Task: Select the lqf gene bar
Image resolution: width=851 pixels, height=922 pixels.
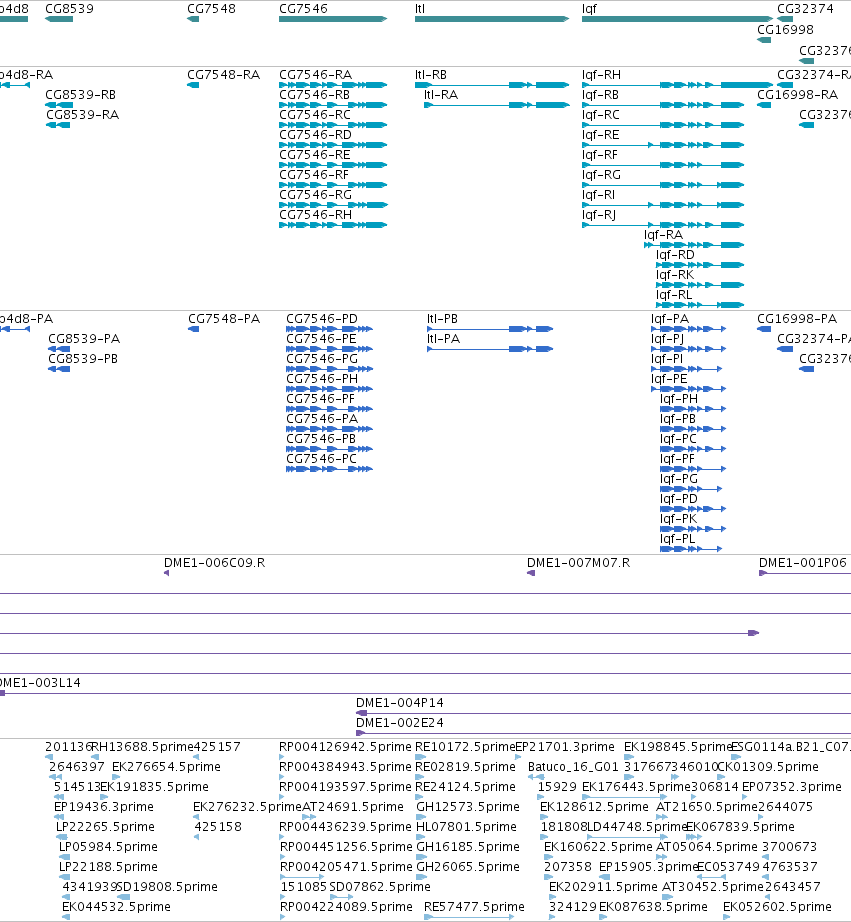Action: pos(678,19)
